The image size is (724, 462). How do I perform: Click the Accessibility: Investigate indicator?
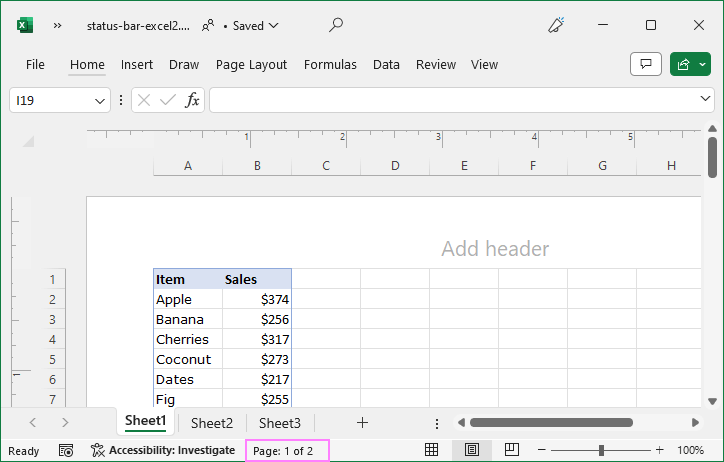(163, 451)
